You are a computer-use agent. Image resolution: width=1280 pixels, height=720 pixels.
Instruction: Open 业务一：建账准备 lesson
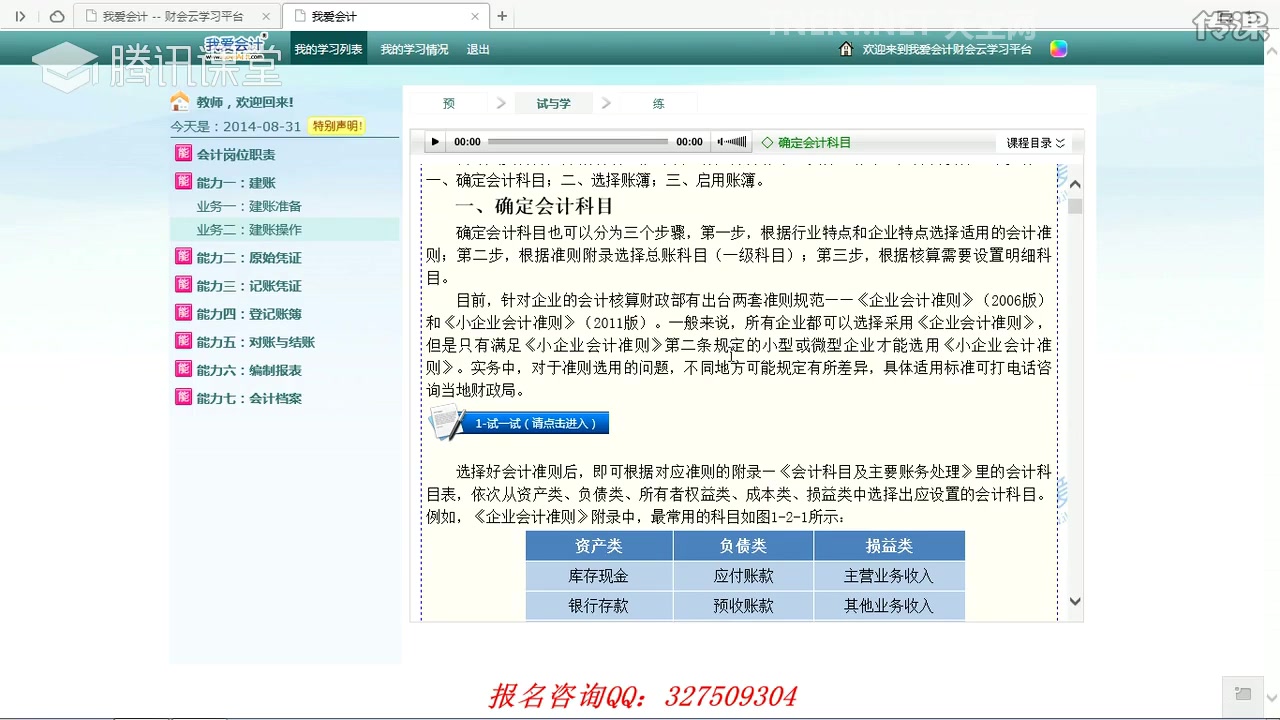pos(249,206)
